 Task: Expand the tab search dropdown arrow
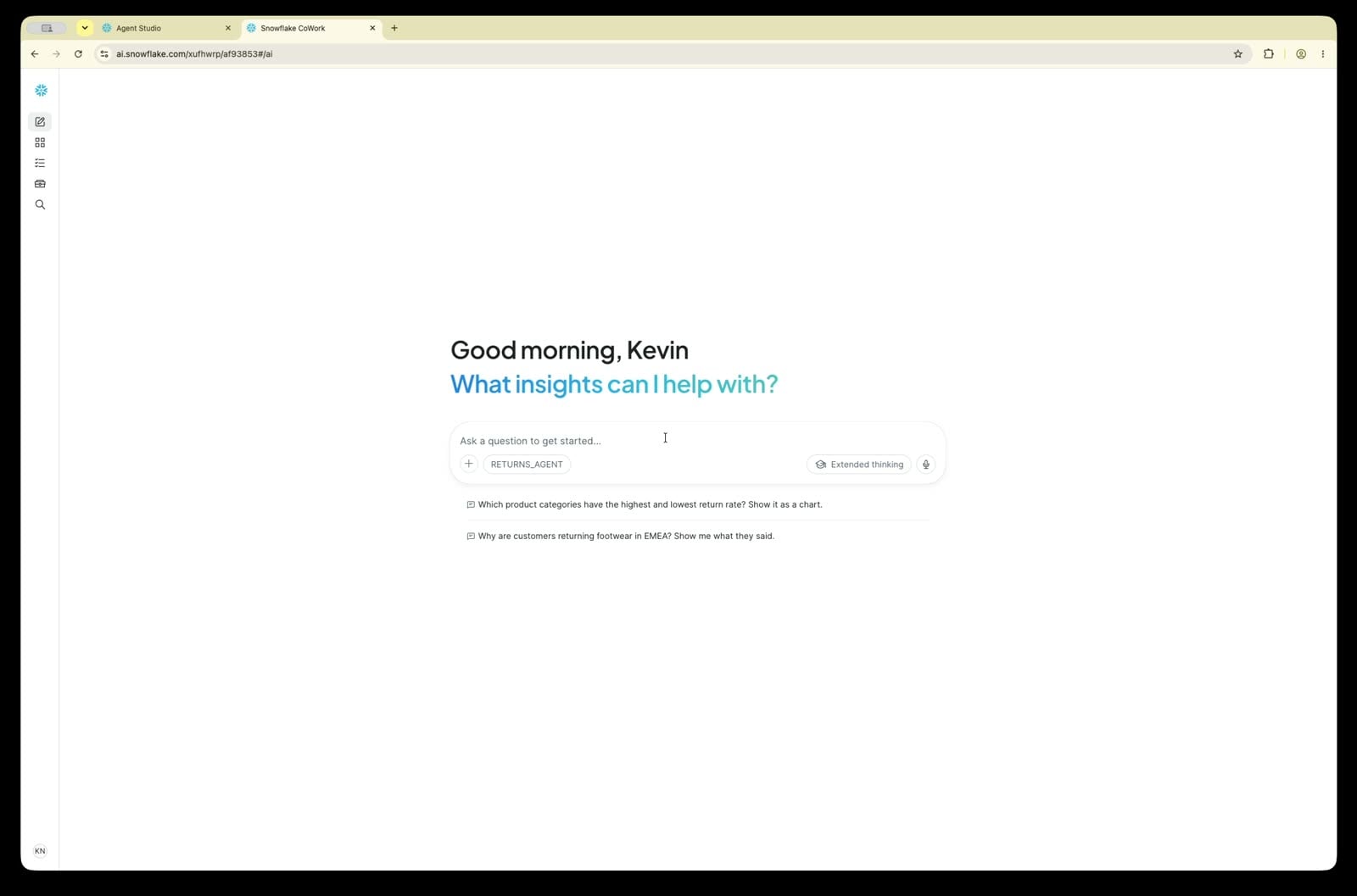85,28
